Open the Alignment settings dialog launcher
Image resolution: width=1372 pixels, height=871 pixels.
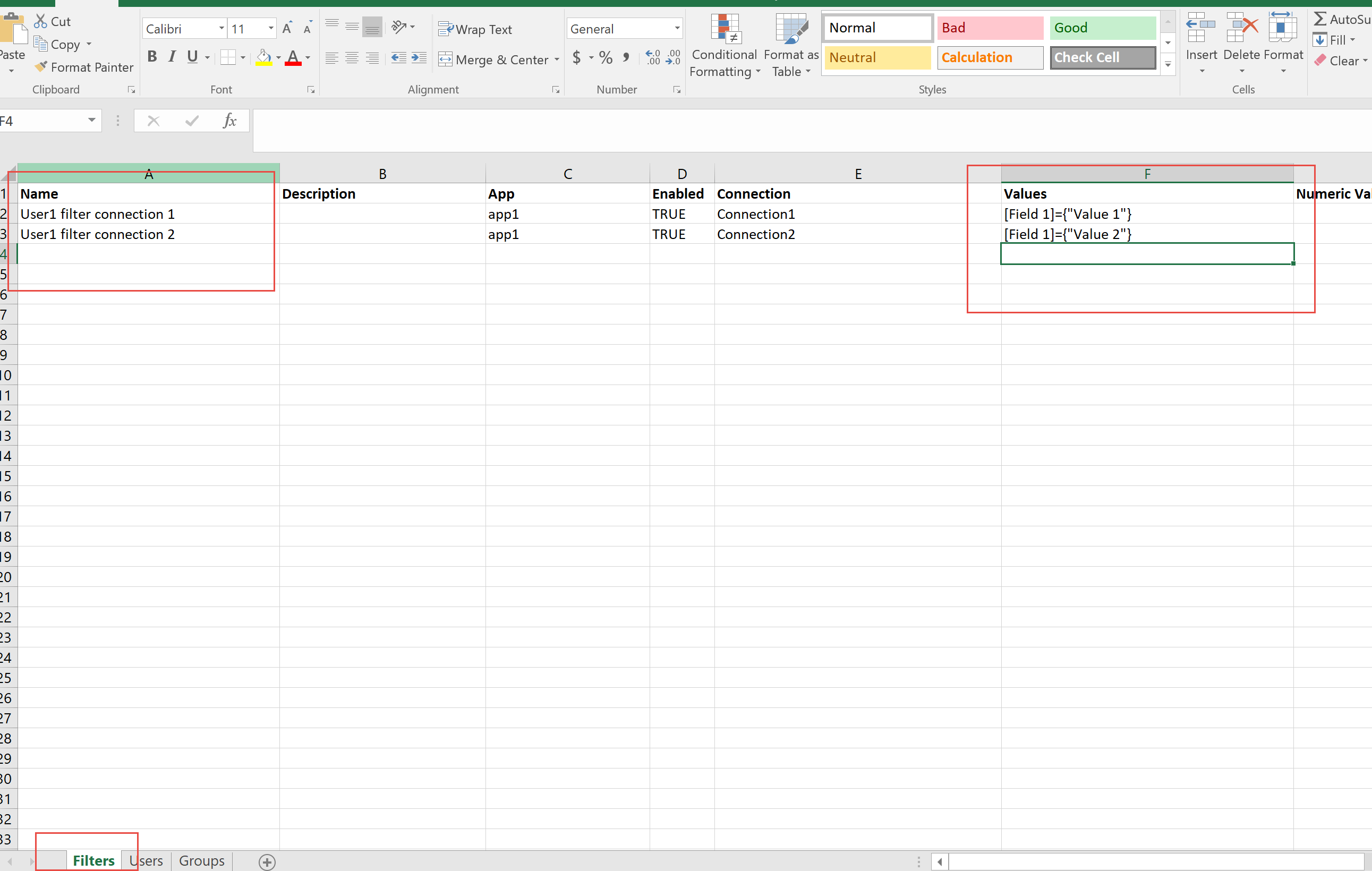(556, 89)
